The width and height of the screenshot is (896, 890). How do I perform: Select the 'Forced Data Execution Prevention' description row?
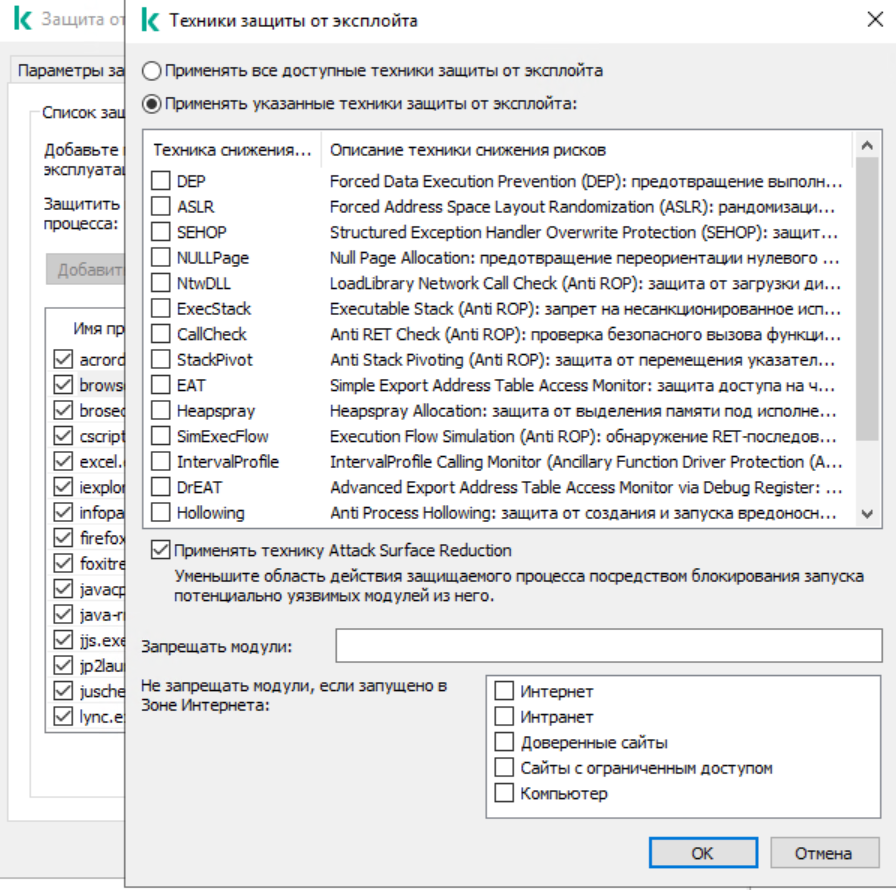click(586, 181)
